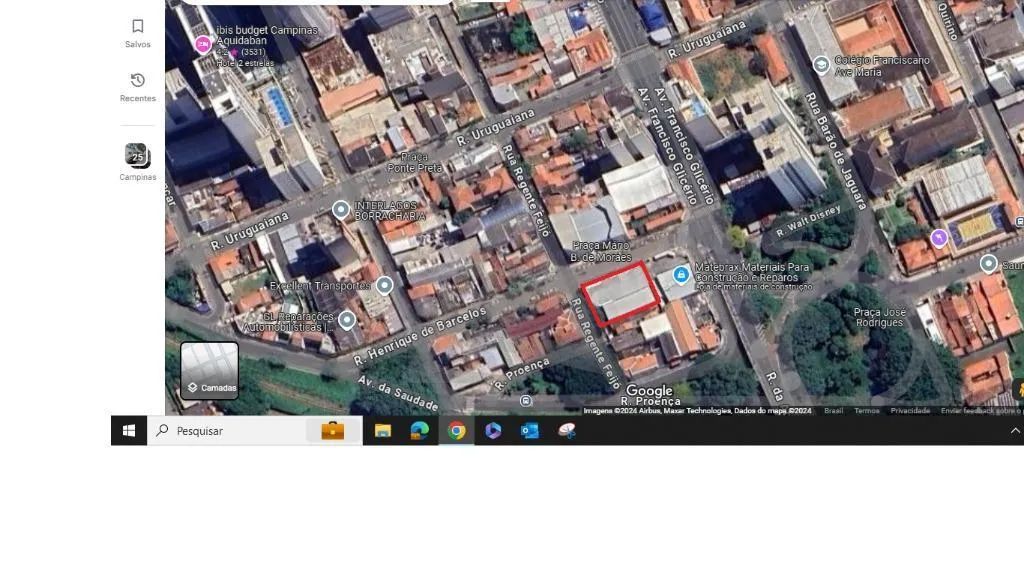Open File Explorer from the taskbar

(383, 430)
